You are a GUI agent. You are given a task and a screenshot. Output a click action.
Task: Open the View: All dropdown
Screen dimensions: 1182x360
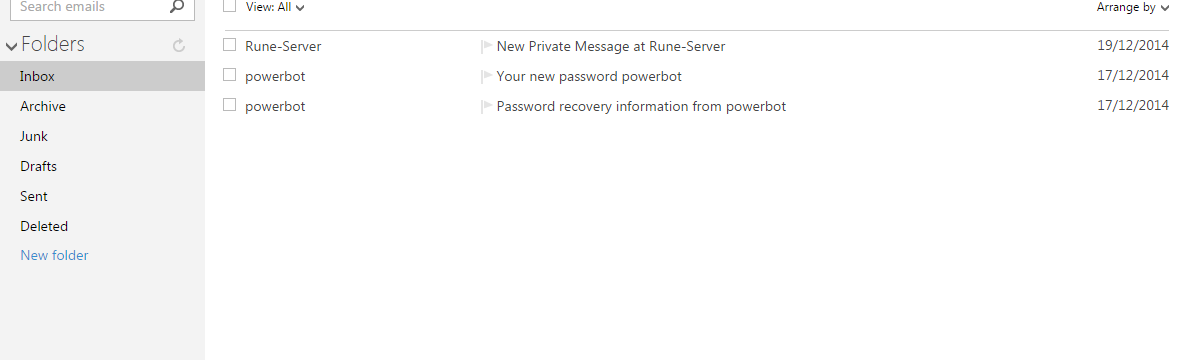point(275,8)
